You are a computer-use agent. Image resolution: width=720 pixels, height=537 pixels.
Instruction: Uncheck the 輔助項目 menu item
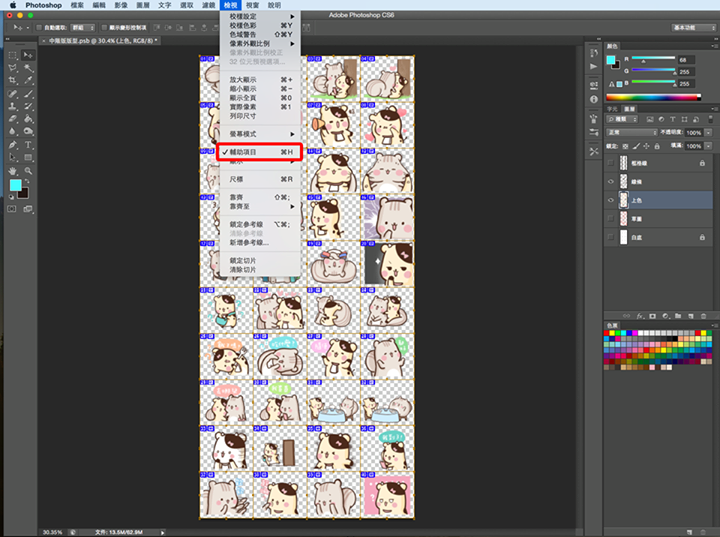pyautogui.click(x=259, y=152)
